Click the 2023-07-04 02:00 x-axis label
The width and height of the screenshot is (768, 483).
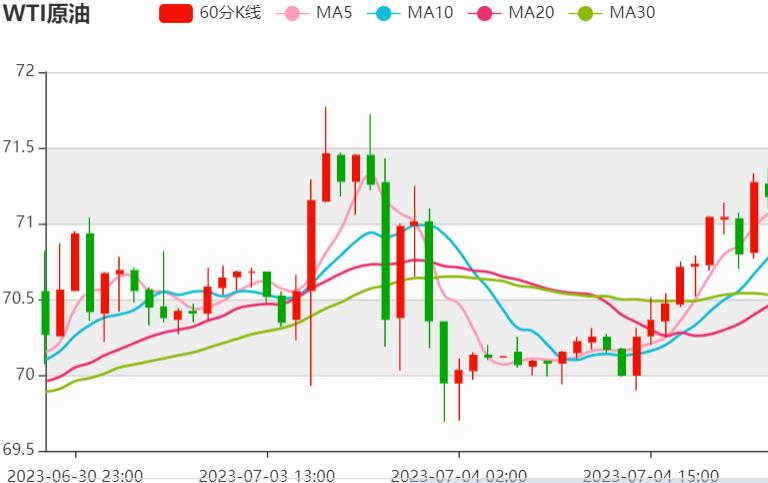[459, 476]
